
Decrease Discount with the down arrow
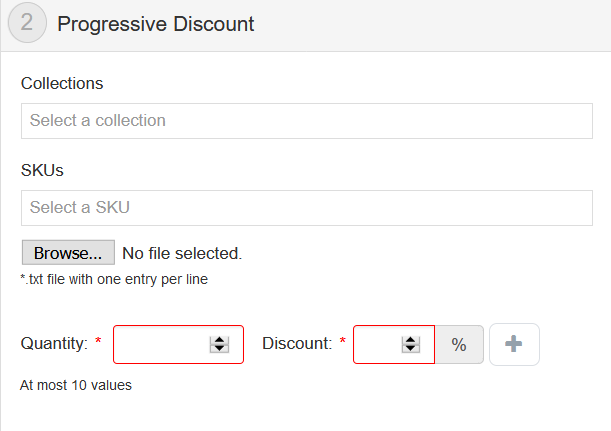pyautogui.click(x=409, y=349)
